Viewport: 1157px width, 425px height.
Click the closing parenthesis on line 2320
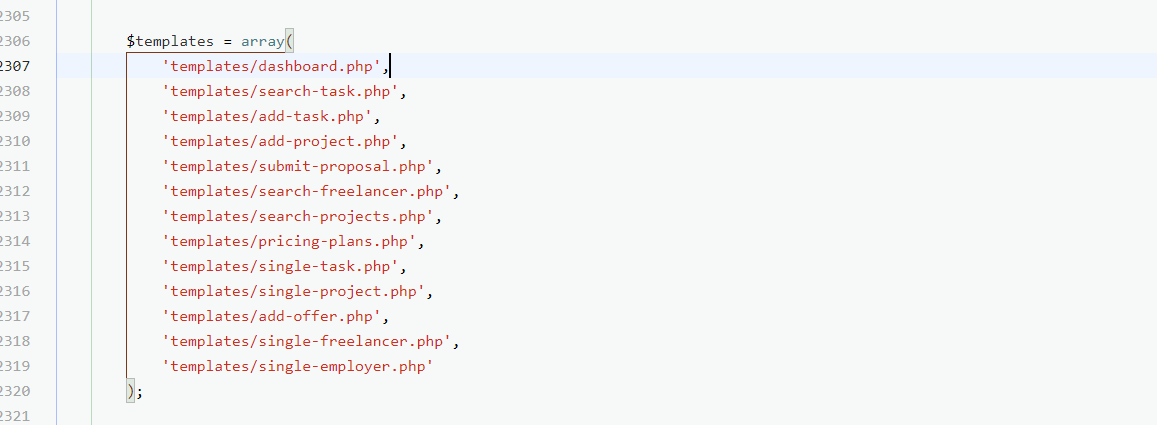click(131, 392)
